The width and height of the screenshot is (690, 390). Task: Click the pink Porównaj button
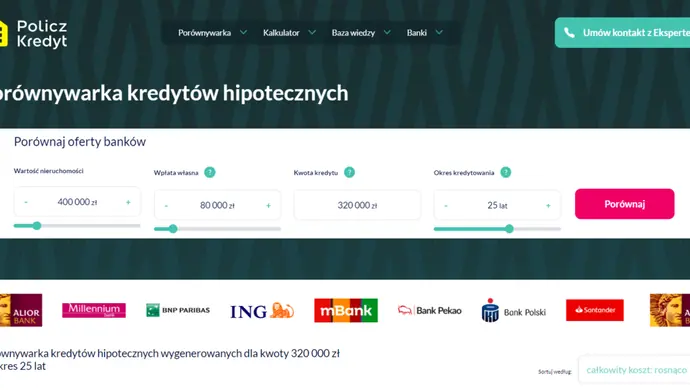point(624,204)
